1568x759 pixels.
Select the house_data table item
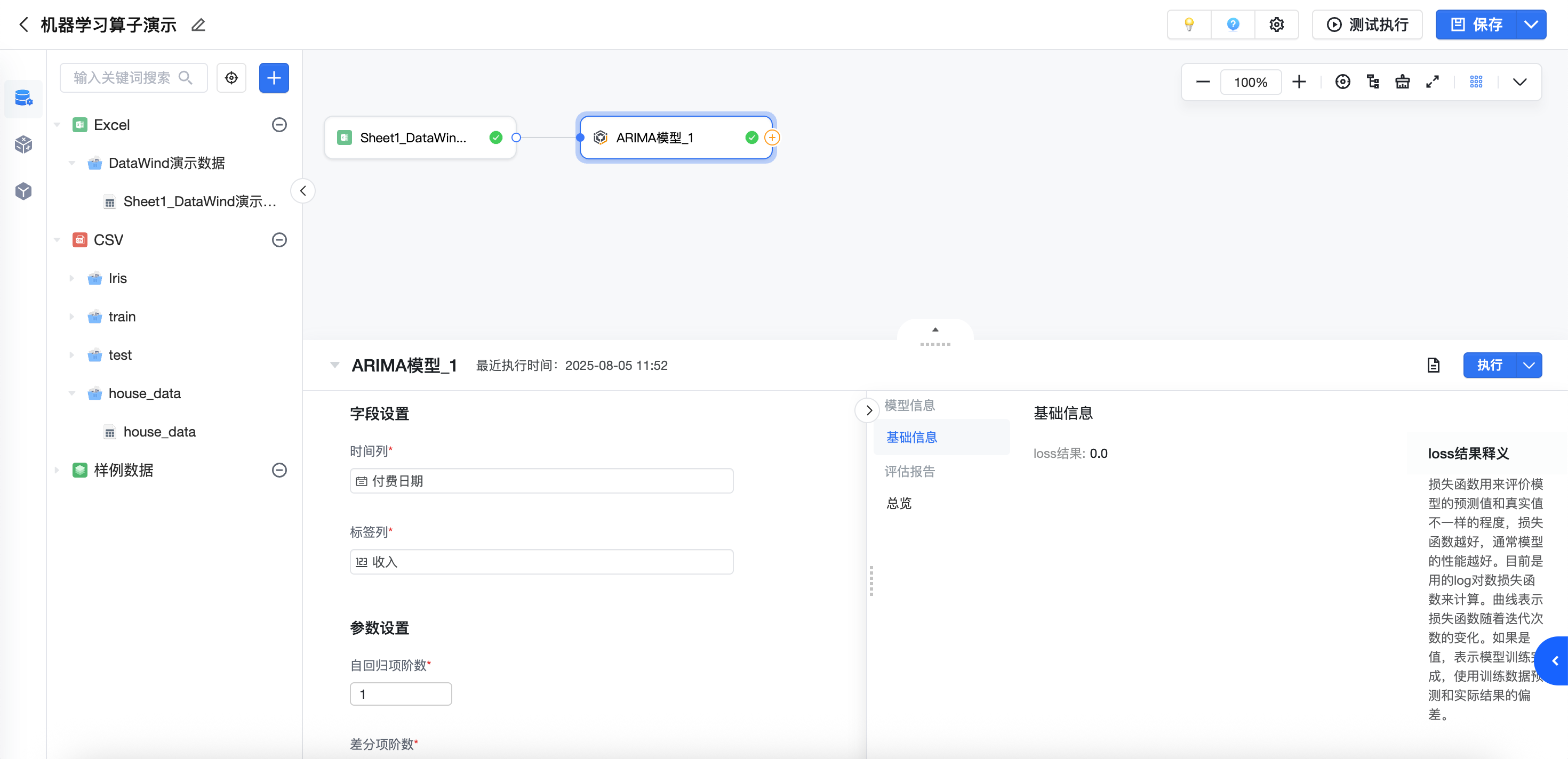click(151, 432)
